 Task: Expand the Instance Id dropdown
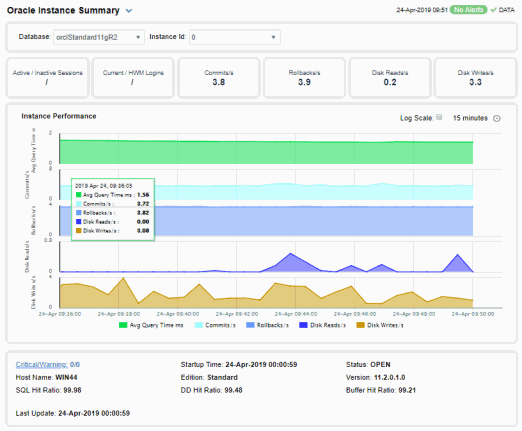click(x=235, y=37)
